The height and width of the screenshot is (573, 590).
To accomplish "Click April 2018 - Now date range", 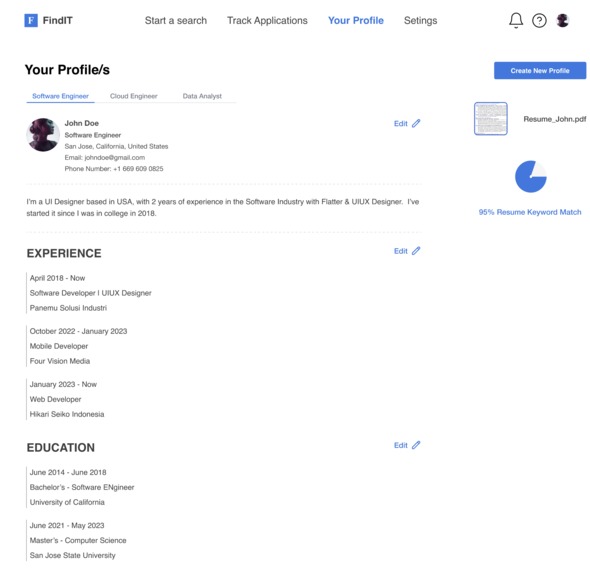I will pyautogui.click(x=57, y=278).
